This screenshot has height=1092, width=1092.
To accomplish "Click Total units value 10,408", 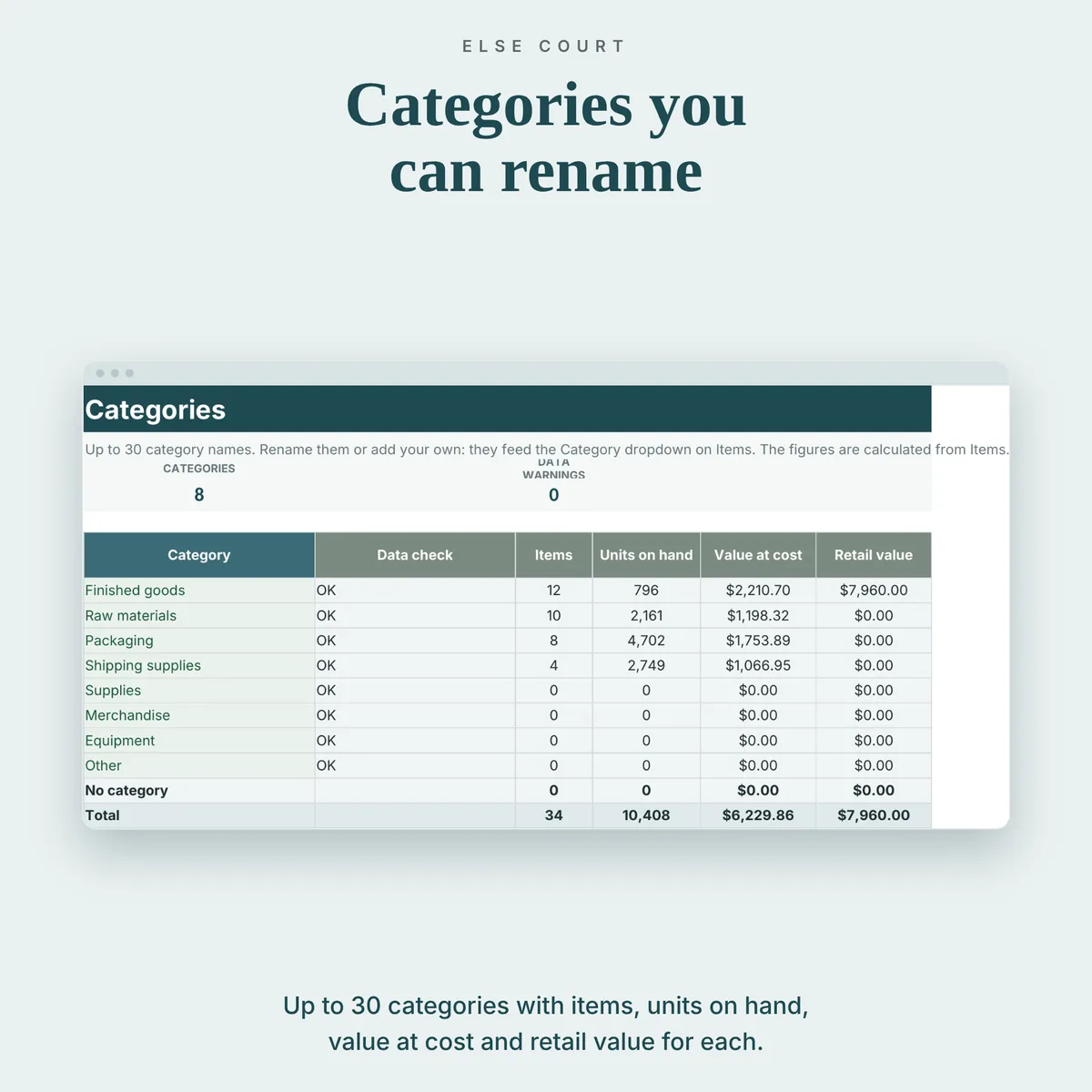I will 646,815.
